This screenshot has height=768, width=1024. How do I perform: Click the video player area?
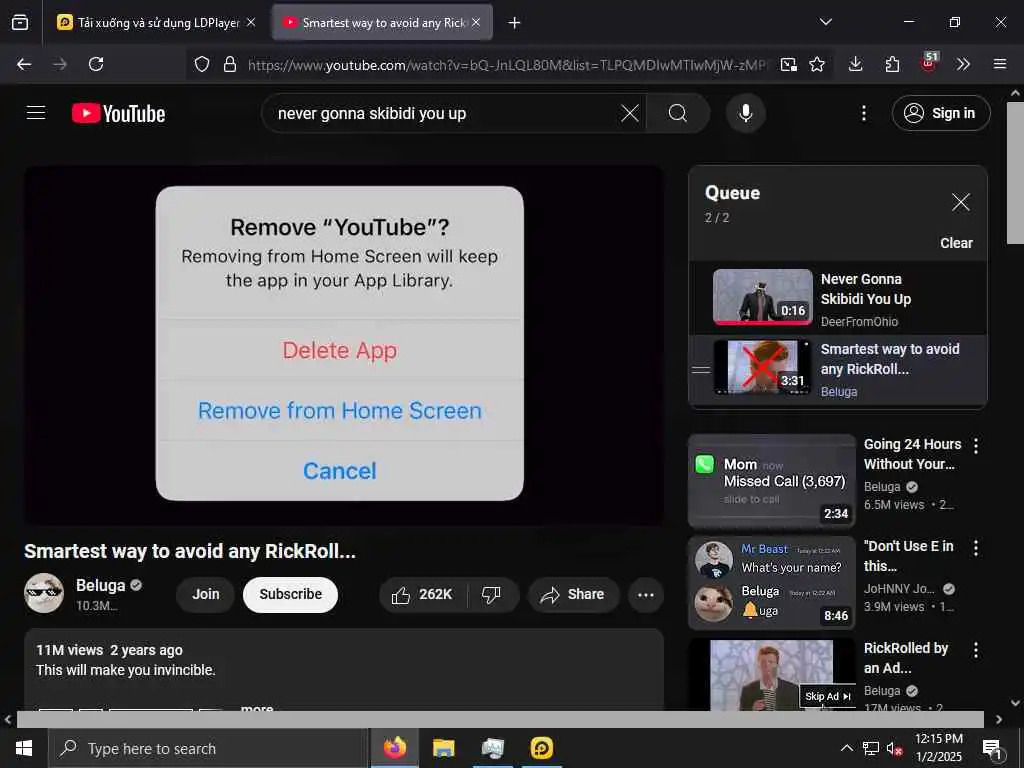pos(344,345)
